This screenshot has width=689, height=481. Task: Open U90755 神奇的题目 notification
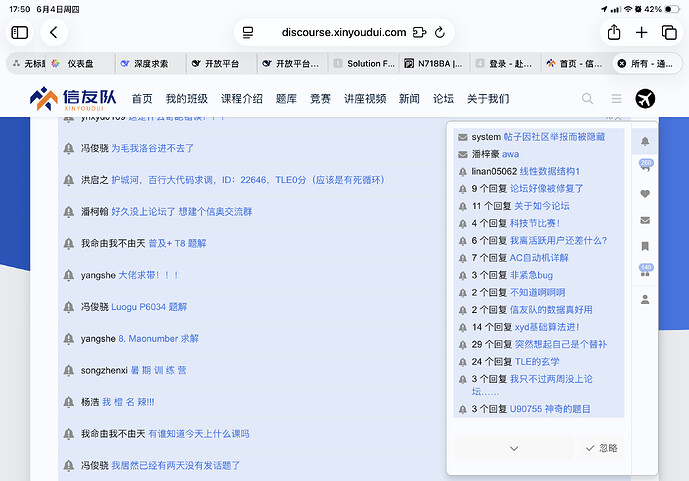[539, 409]
